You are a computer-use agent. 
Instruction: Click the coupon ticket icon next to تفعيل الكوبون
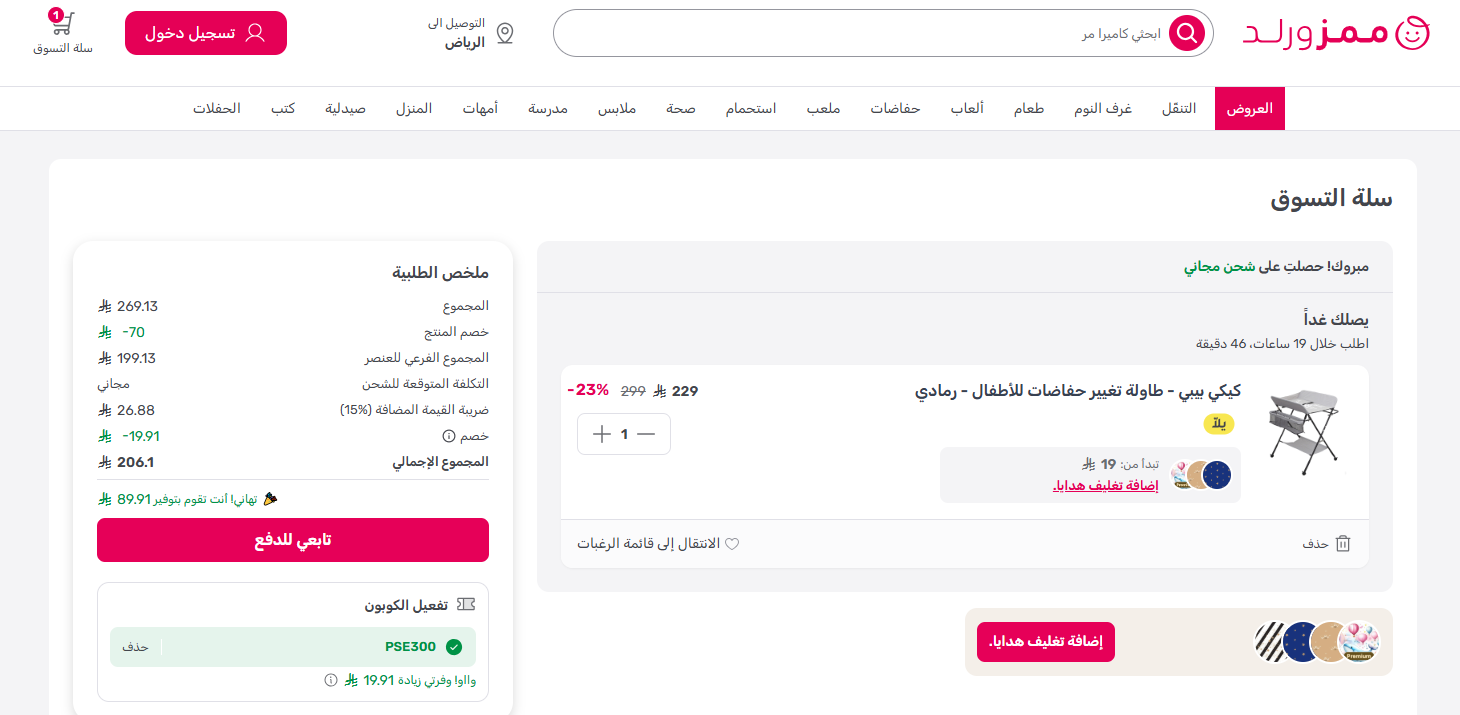(x=465, y=603)
